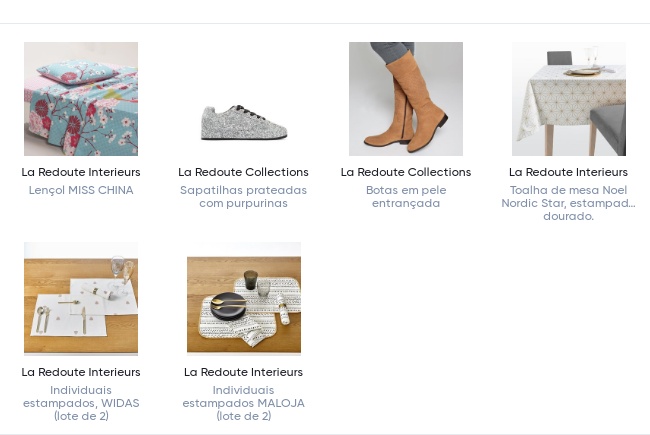Follow the Botas em pele entrançada link
Viewport: 650px width, 435px height.
[406, 196]
